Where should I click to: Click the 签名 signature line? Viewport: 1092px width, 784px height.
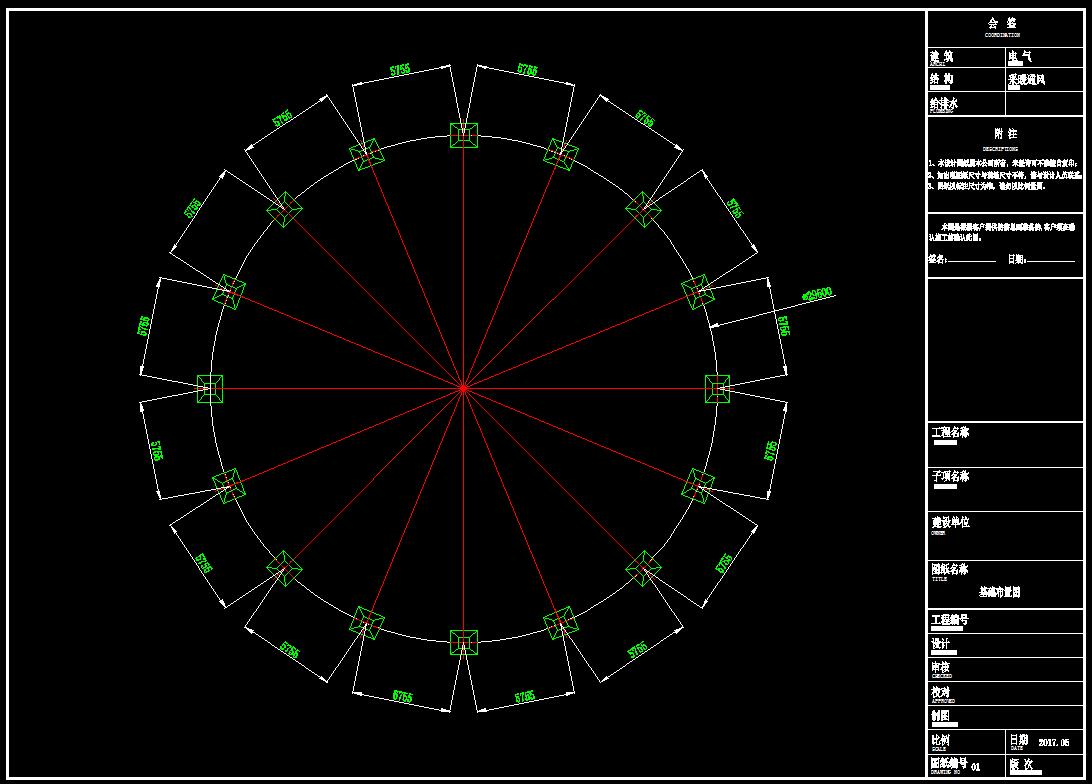pyautogui.click(x=962, y=259)
